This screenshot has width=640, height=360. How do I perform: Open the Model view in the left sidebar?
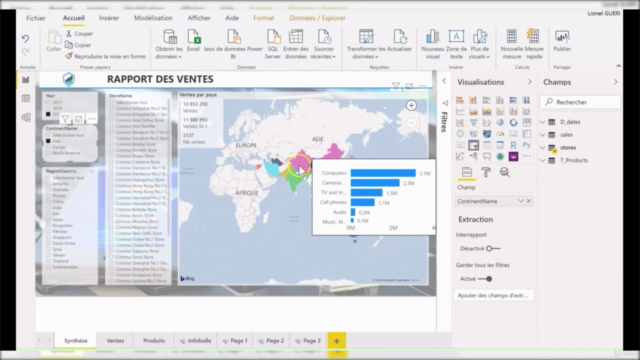tap(26, 118)
